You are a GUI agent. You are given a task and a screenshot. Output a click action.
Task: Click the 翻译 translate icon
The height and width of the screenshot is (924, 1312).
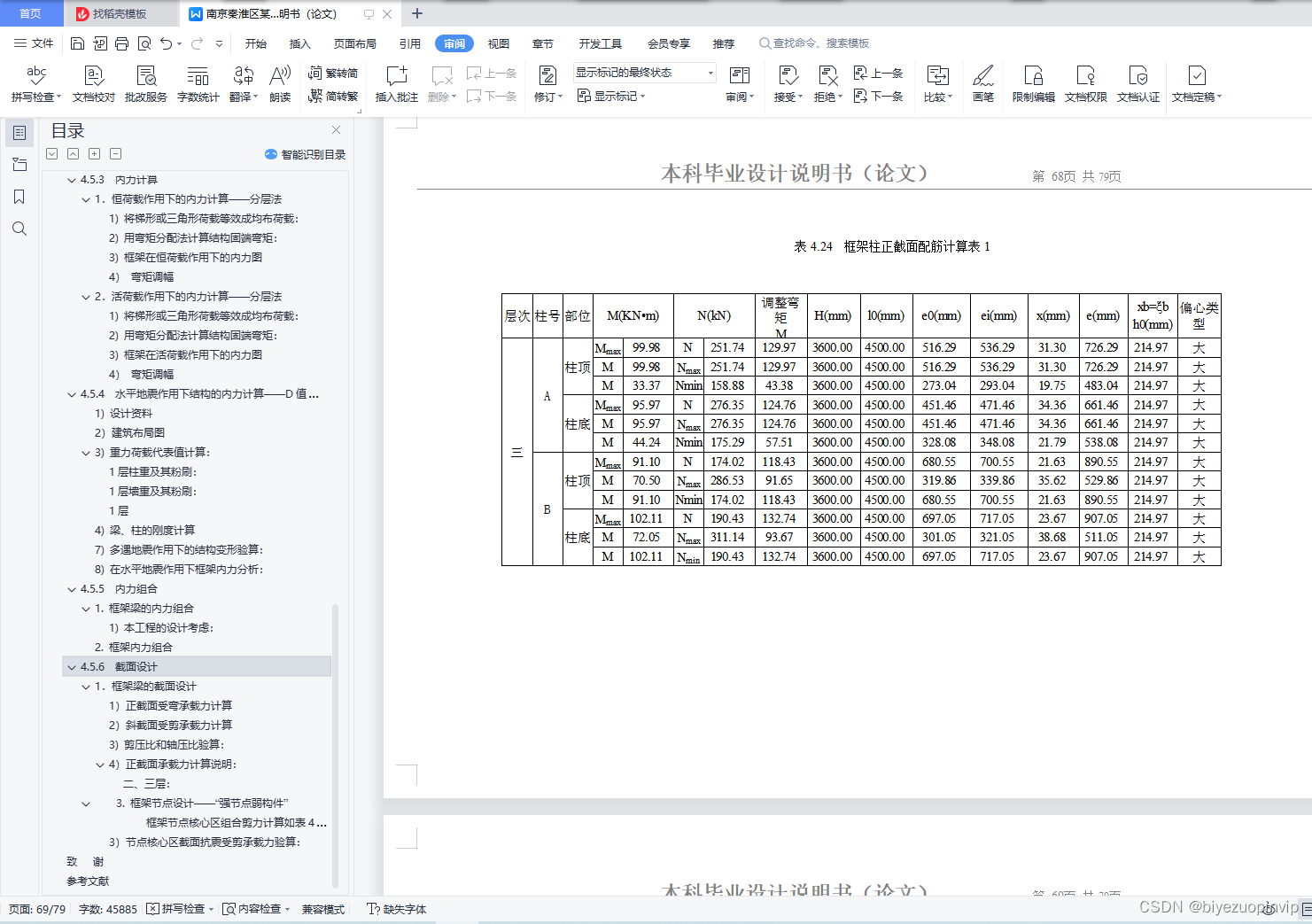(x=243, y=76)
